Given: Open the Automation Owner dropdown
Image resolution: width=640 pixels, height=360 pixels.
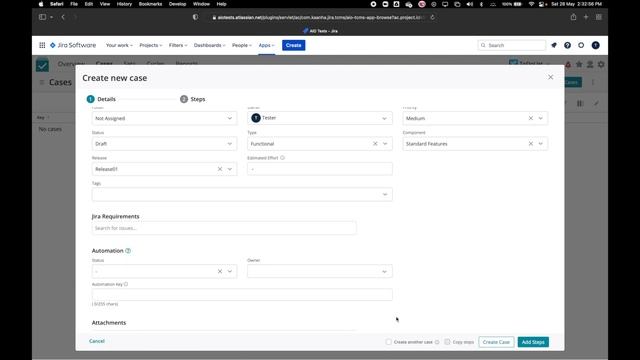Looking at the screenshot, I should pyautogui.click(x=320, y=271).
